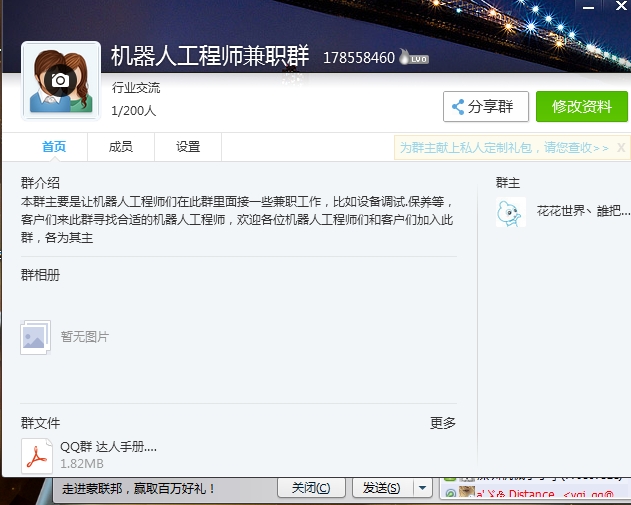Expand the dropdown arrow beside 发送 button
The width and height of the screenshot is (631, 505).
(423, 488)
